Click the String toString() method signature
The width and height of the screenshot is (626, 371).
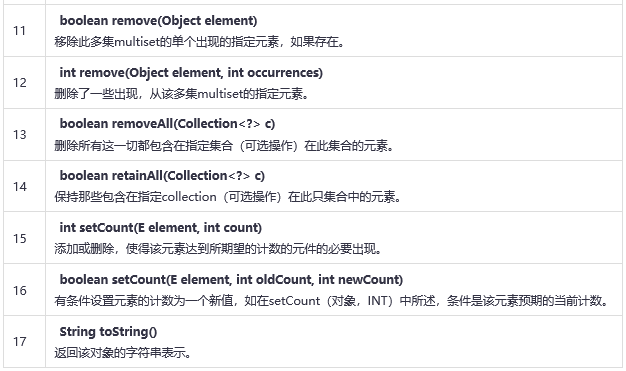tap(108, 331)
